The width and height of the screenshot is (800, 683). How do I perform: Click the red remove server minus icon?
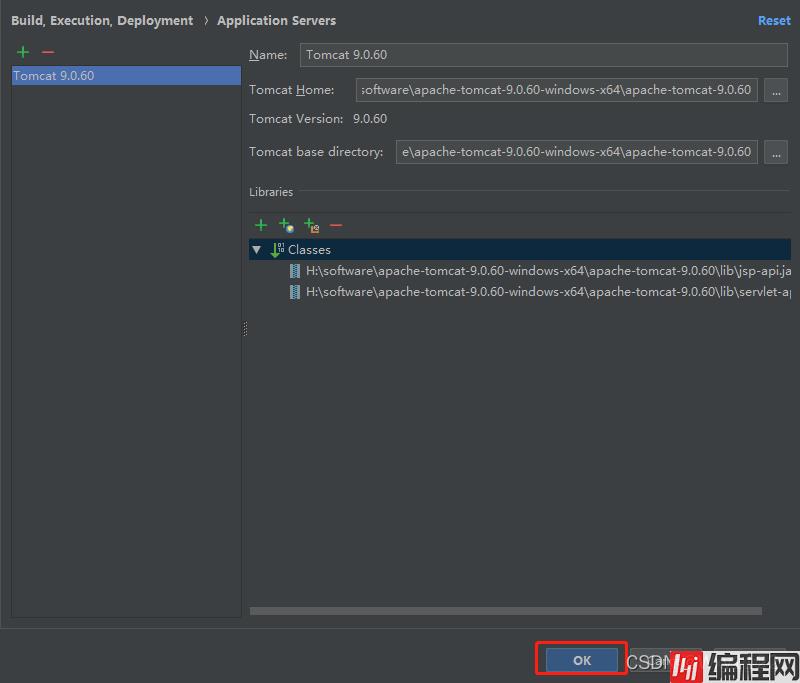pyautogui.click(x=48, y=52)
